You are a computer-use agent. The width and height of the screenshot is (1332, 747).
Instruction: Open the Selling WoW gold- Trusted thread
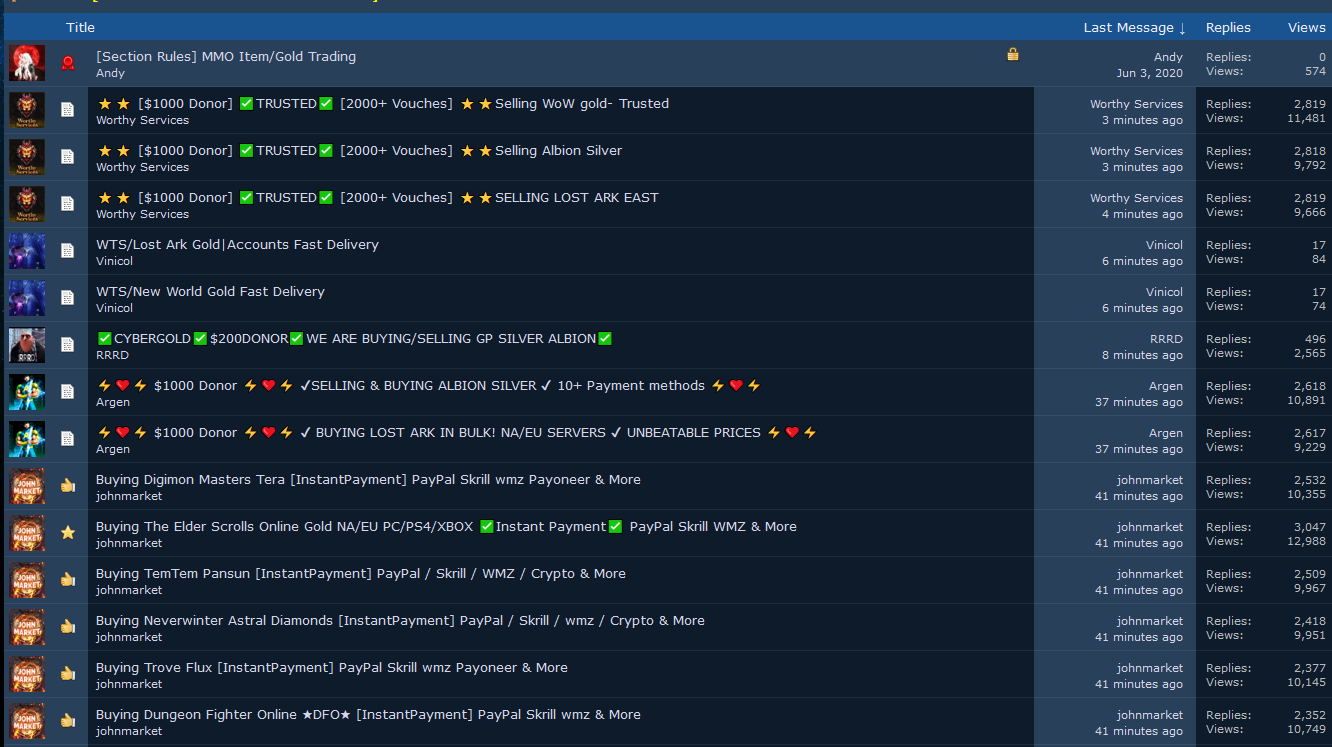click(382, 103)
